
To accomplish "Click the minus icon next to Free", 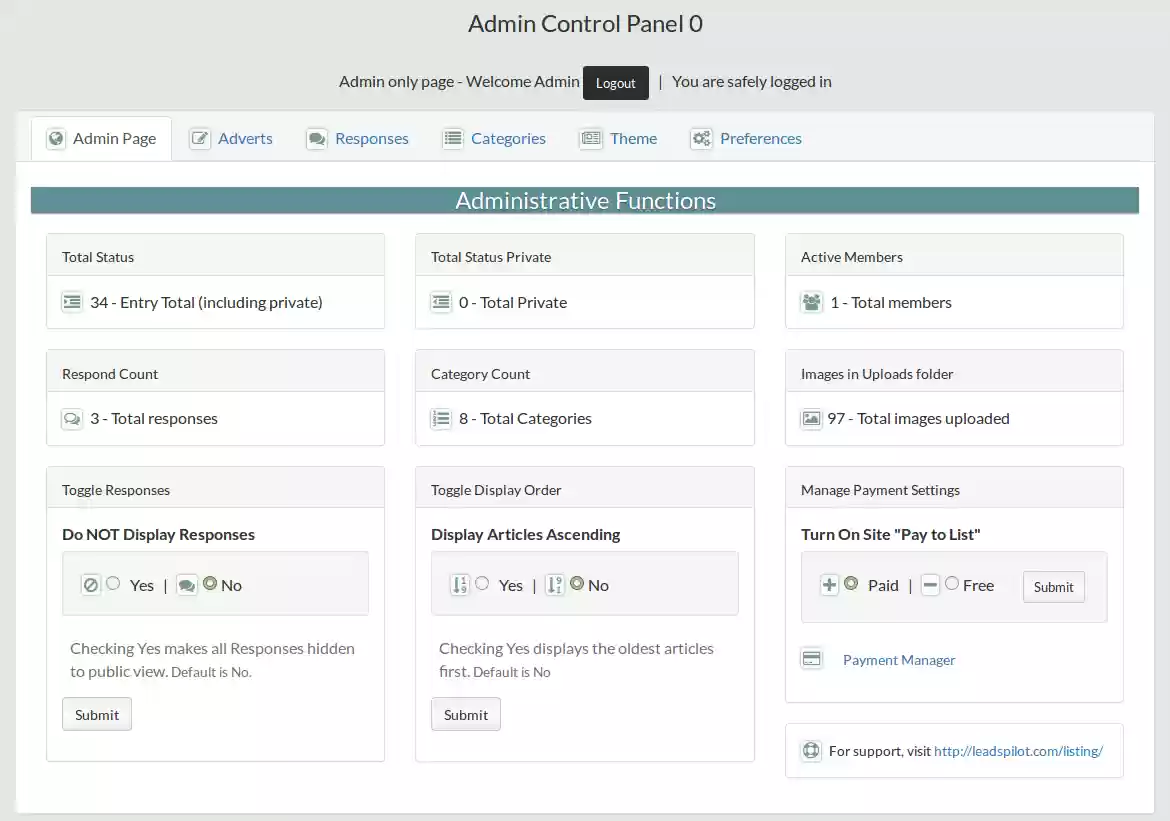I will coord(930,585).
